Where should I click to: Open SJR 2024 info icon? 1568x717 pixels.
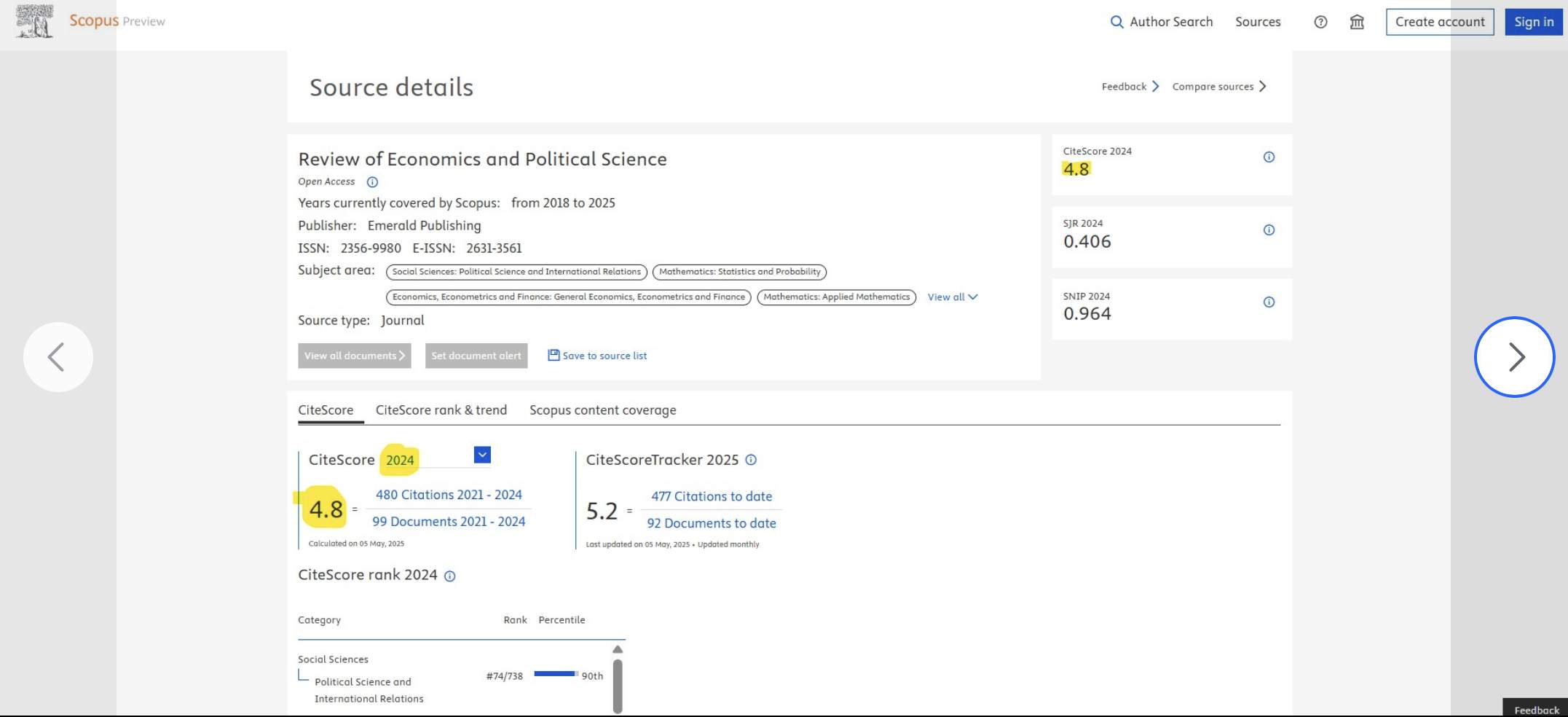[1269, 230]
